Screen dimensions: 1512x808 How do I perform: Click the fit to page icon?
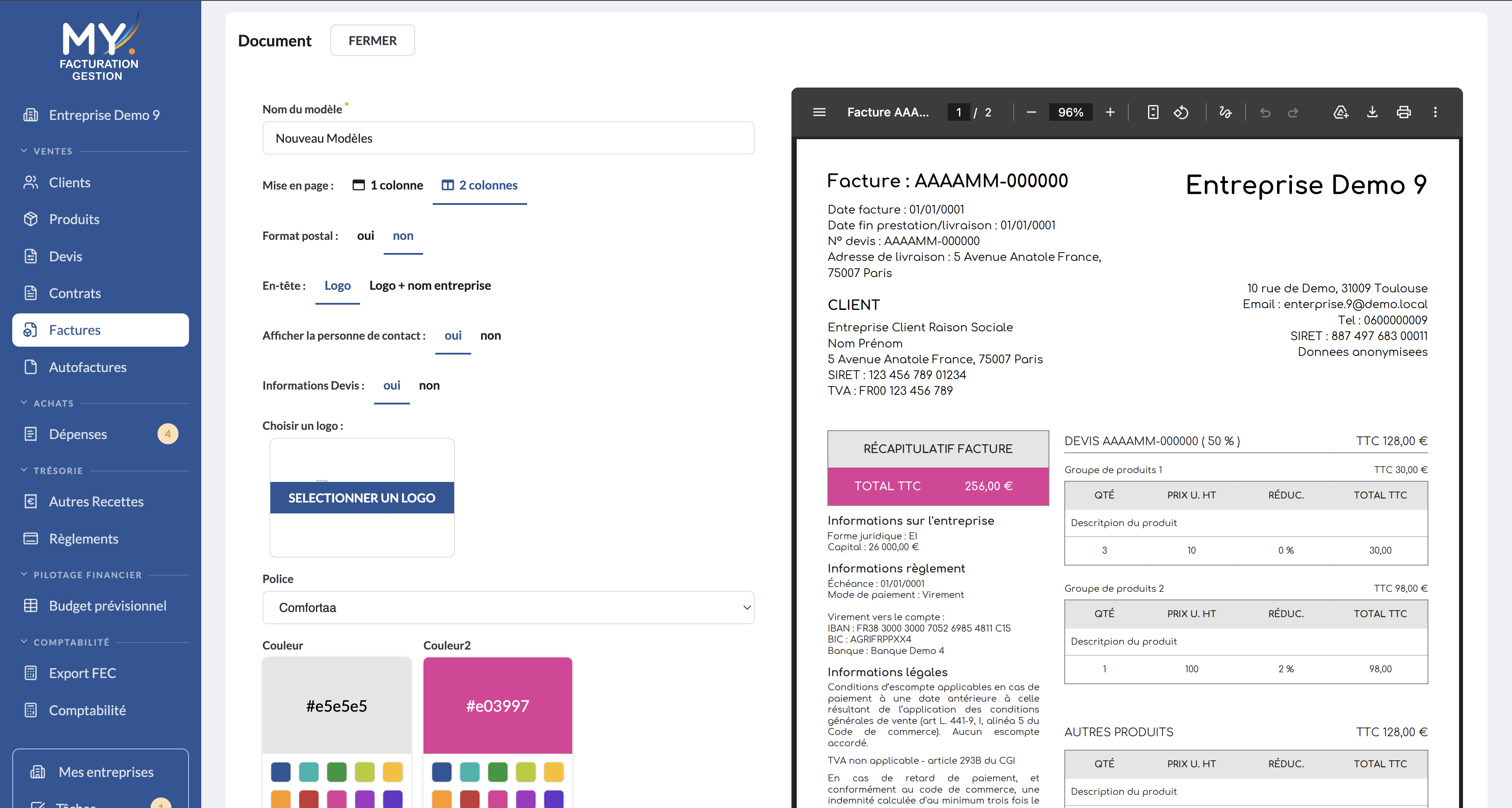pyautogui.click(x=1153, y=112)
